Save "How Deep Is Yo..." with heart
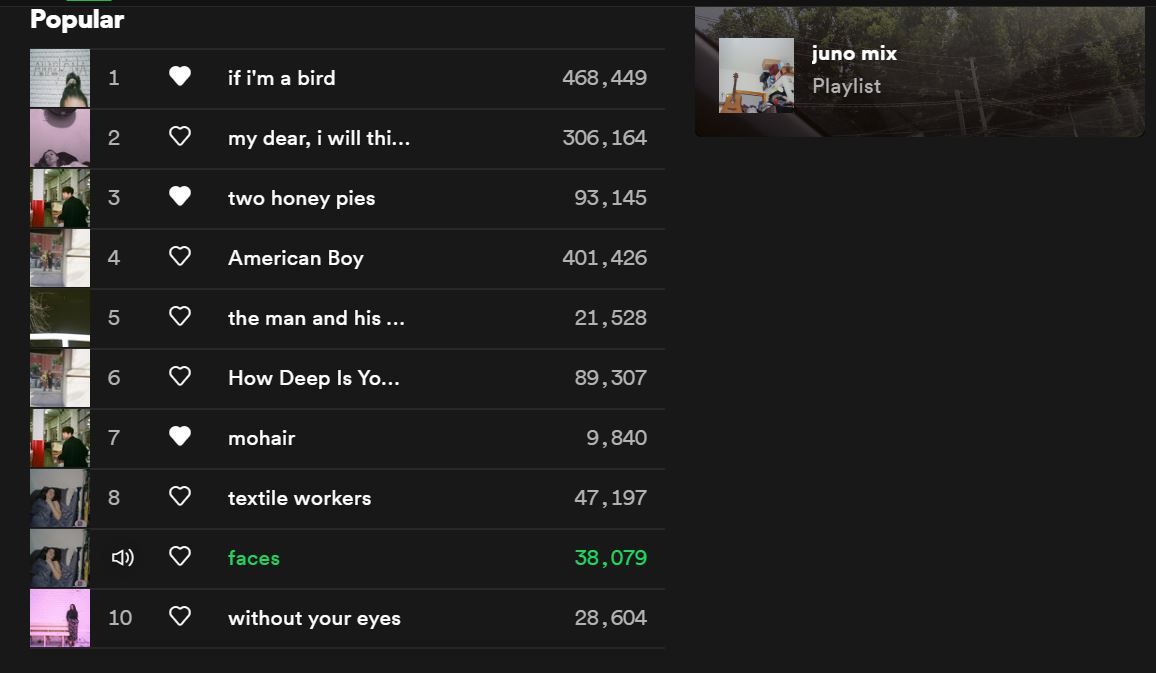 point(180,377)
